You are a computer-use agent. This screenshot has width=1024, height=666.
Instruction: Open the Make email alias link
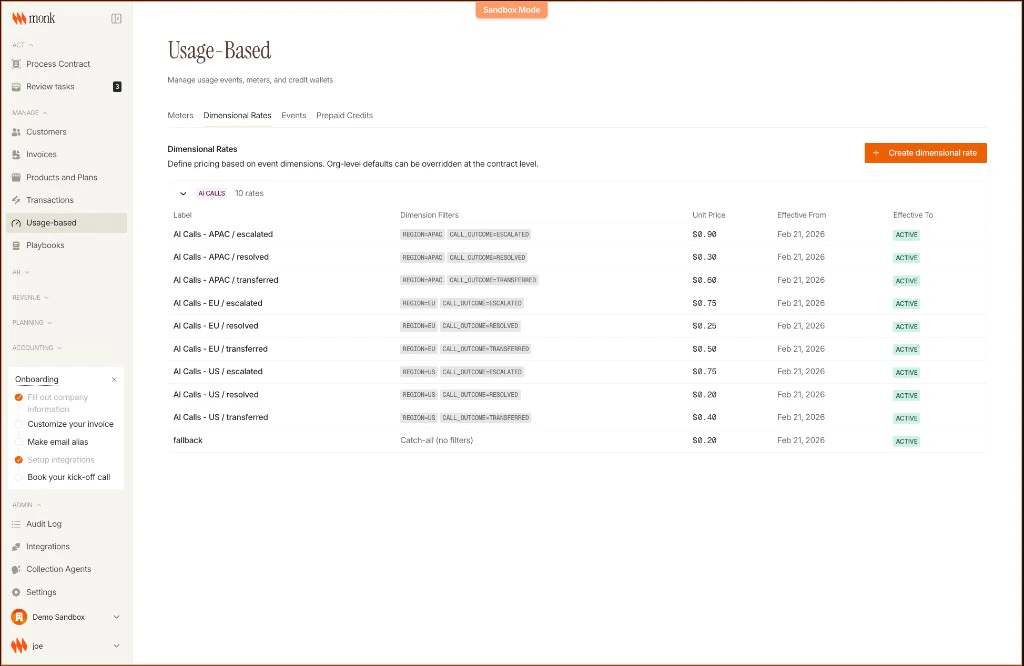[57, 442]
